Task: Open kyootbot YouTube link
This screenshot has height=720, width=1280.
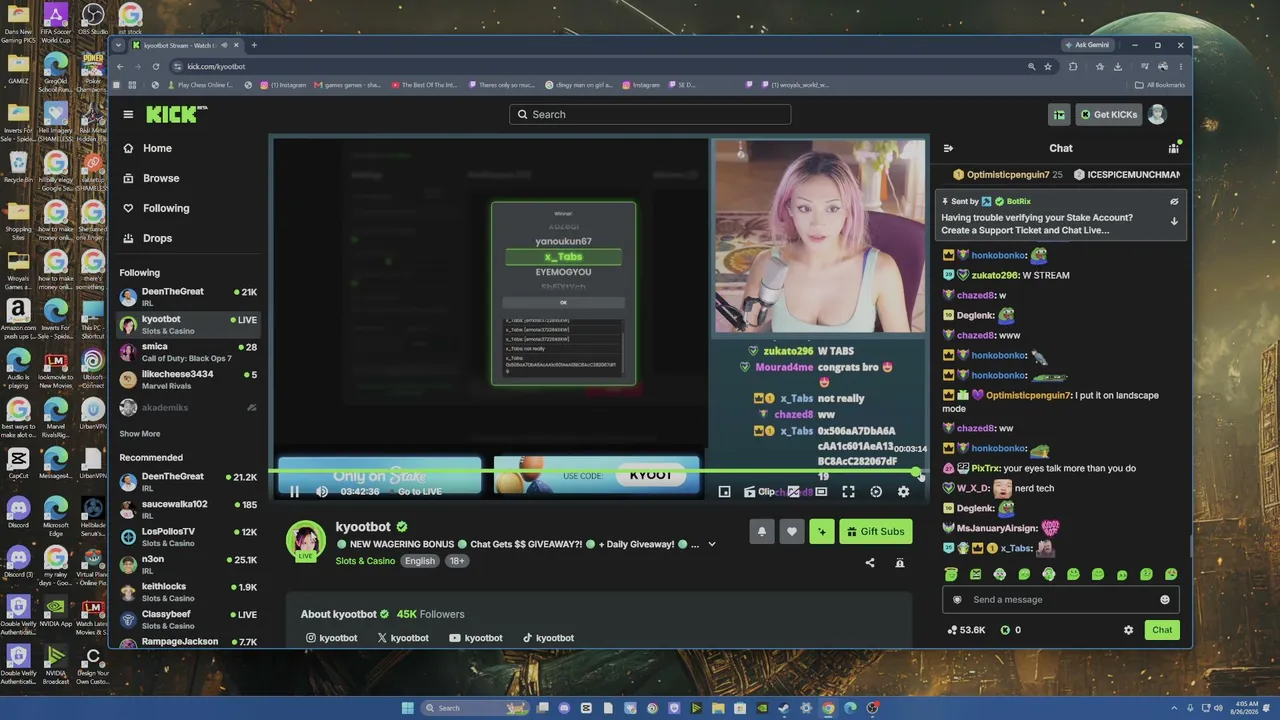Action: click(475, 638)
